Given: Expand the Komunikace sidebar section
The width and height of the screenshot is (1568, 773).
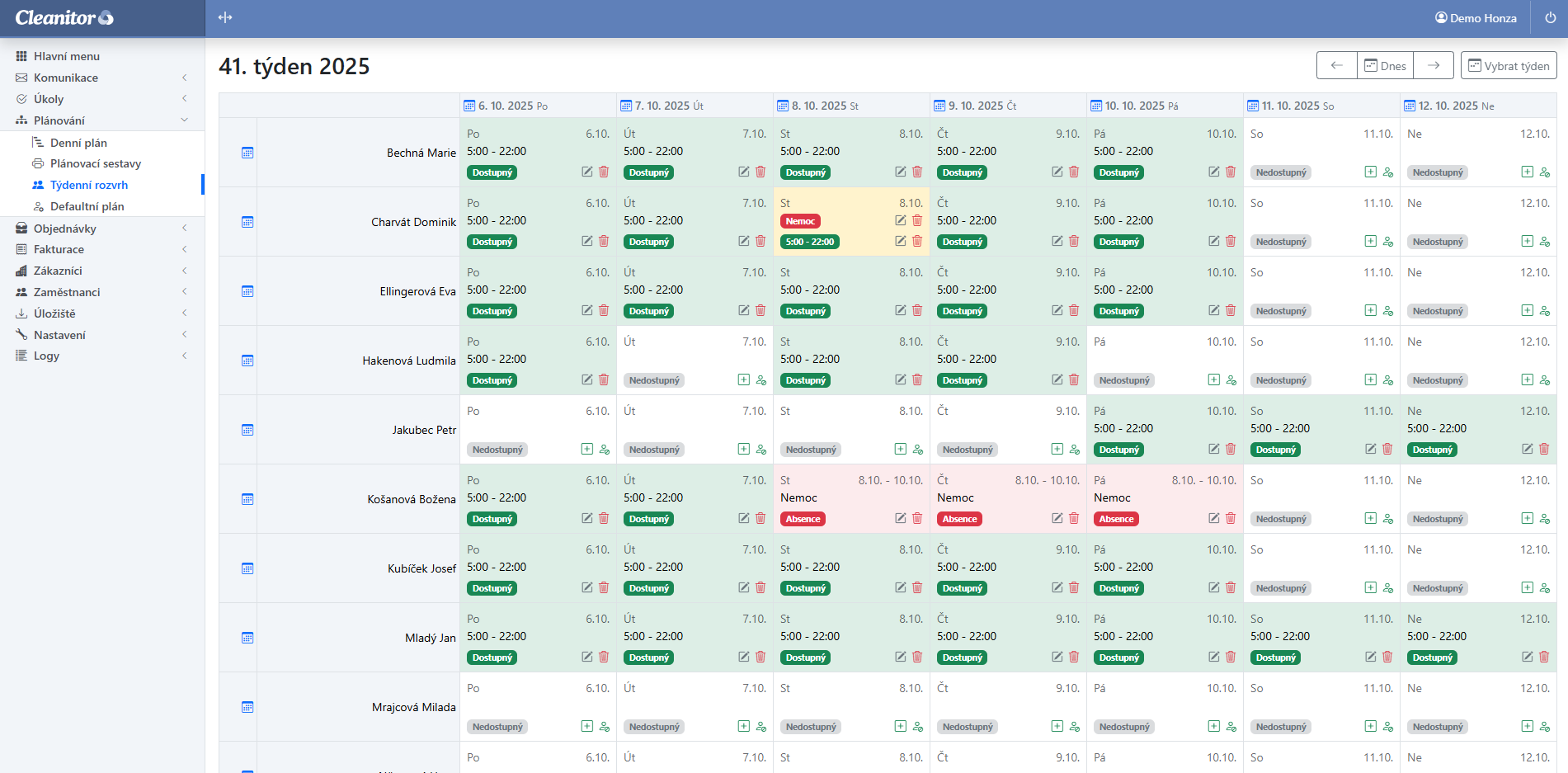Looking at the screenshot, I should (66, 78).
